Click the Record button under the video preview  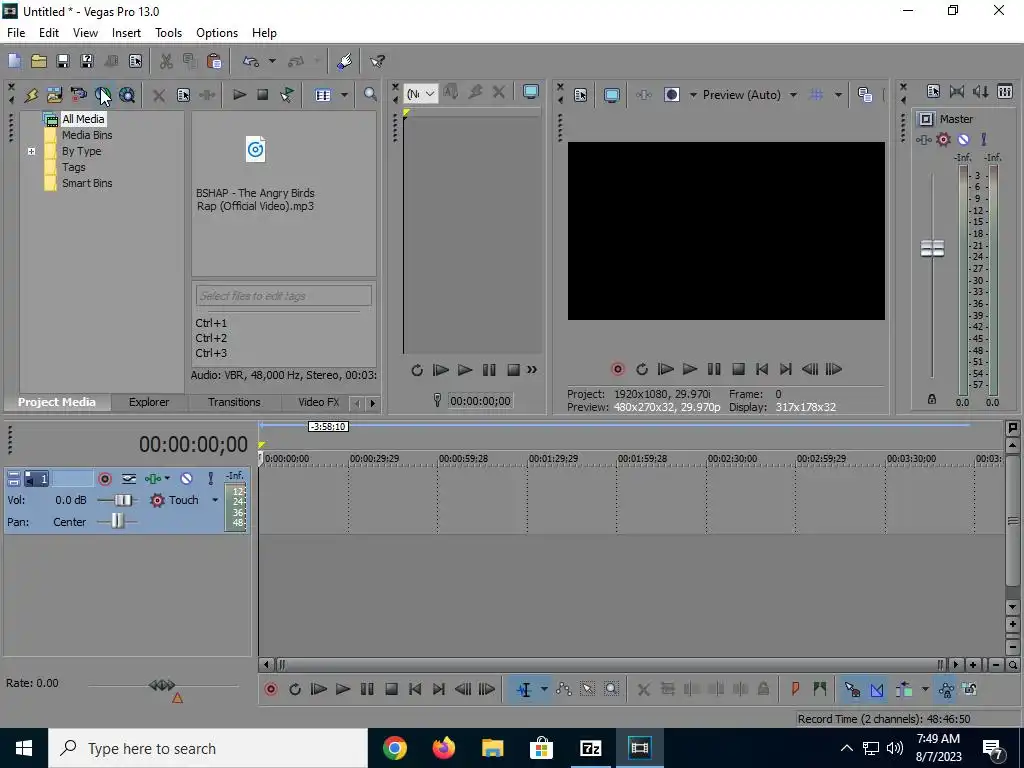[x=617, y=370]
